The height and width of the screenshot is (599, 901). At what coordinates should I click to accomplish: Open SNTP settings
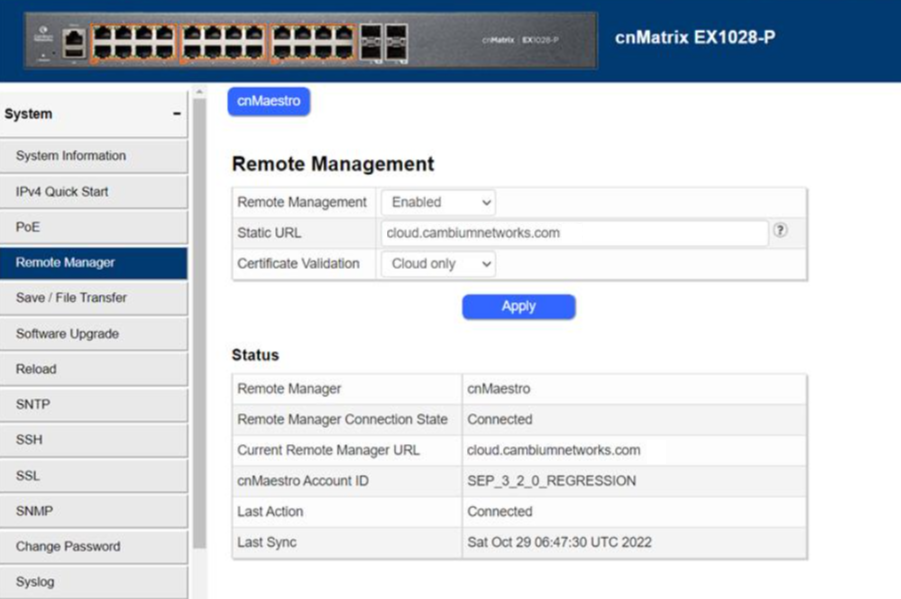pos(94,405)
